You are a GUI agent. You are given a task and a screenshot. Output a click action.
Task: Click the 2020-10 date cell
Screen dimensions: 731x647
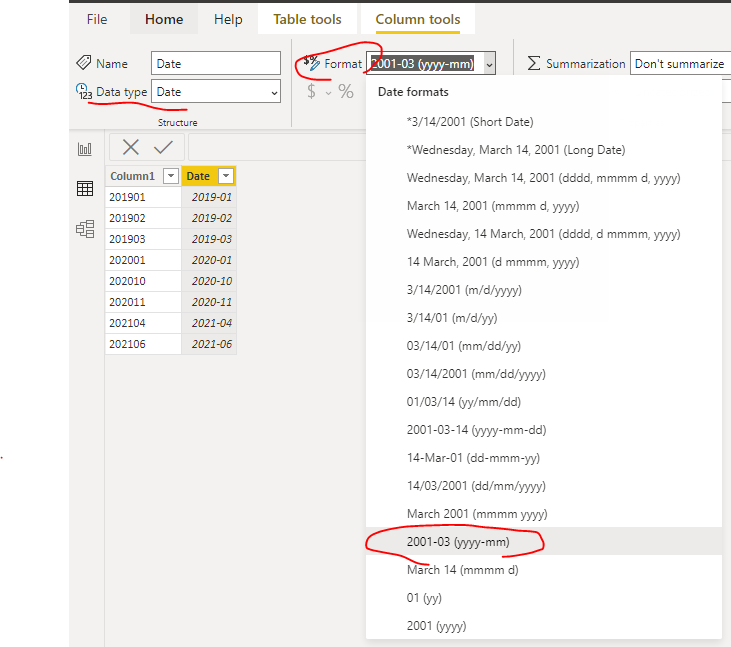pyautogui.click(x=209, y=281)
